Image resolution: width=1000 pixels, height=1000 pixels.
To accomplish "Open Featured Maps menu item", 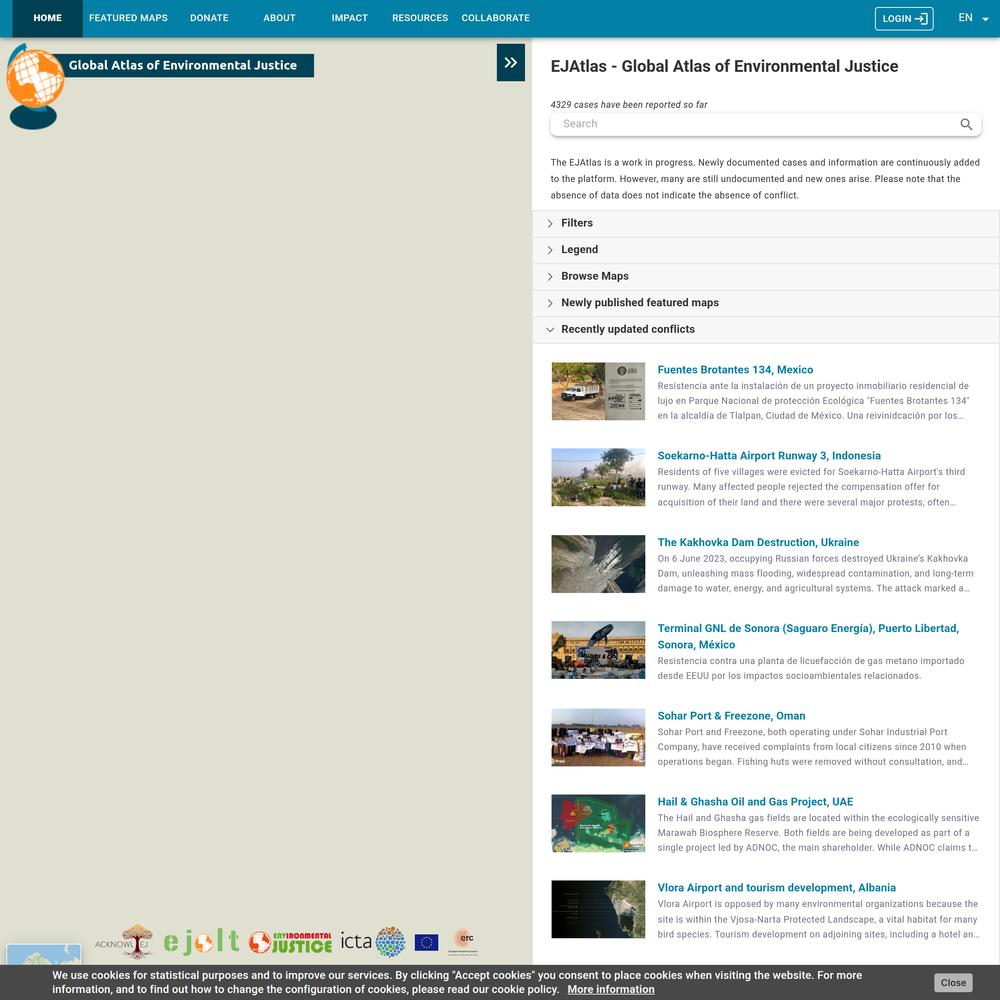I will (128, 18).
